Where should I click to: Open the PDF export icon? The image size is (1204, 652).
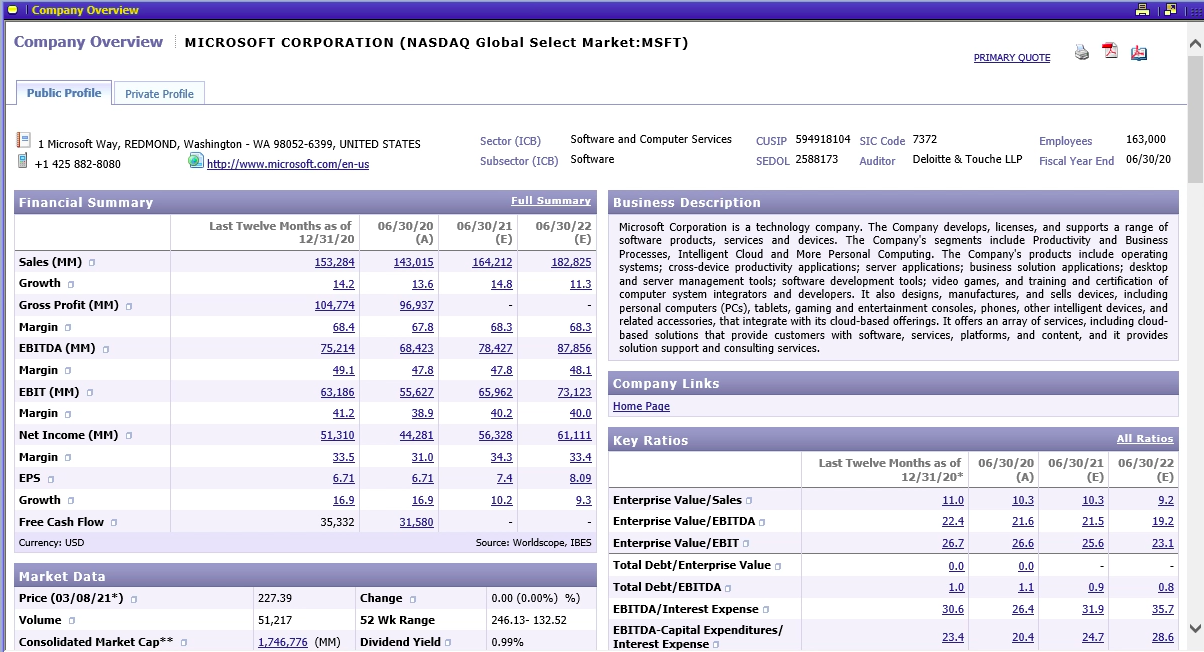tap(1110, 52)
